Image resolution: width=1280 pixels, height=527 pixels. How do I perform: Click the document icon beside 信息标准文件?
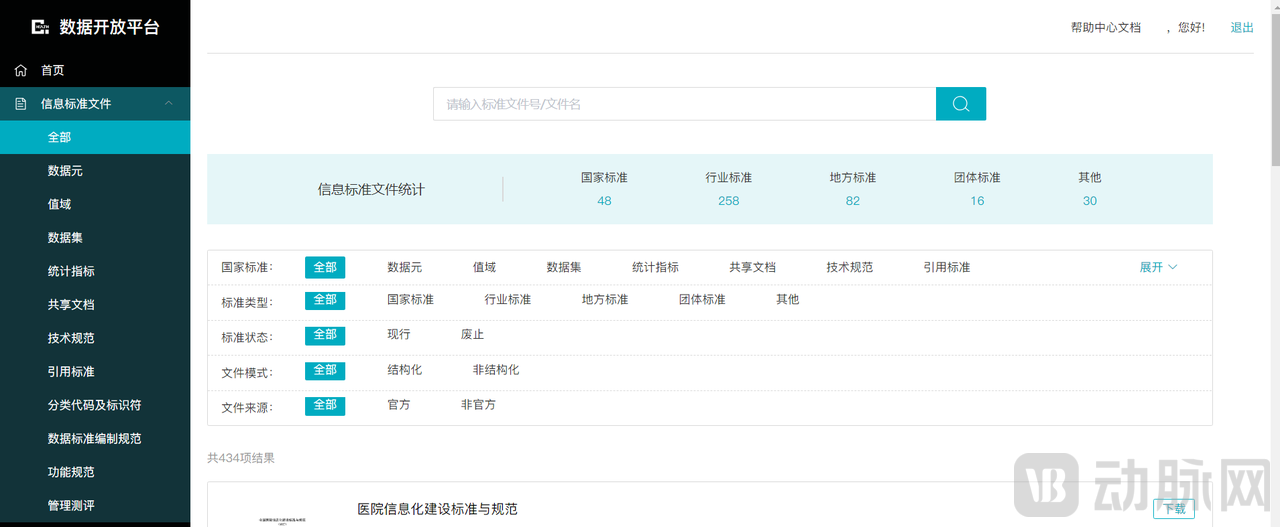[21, 103]
